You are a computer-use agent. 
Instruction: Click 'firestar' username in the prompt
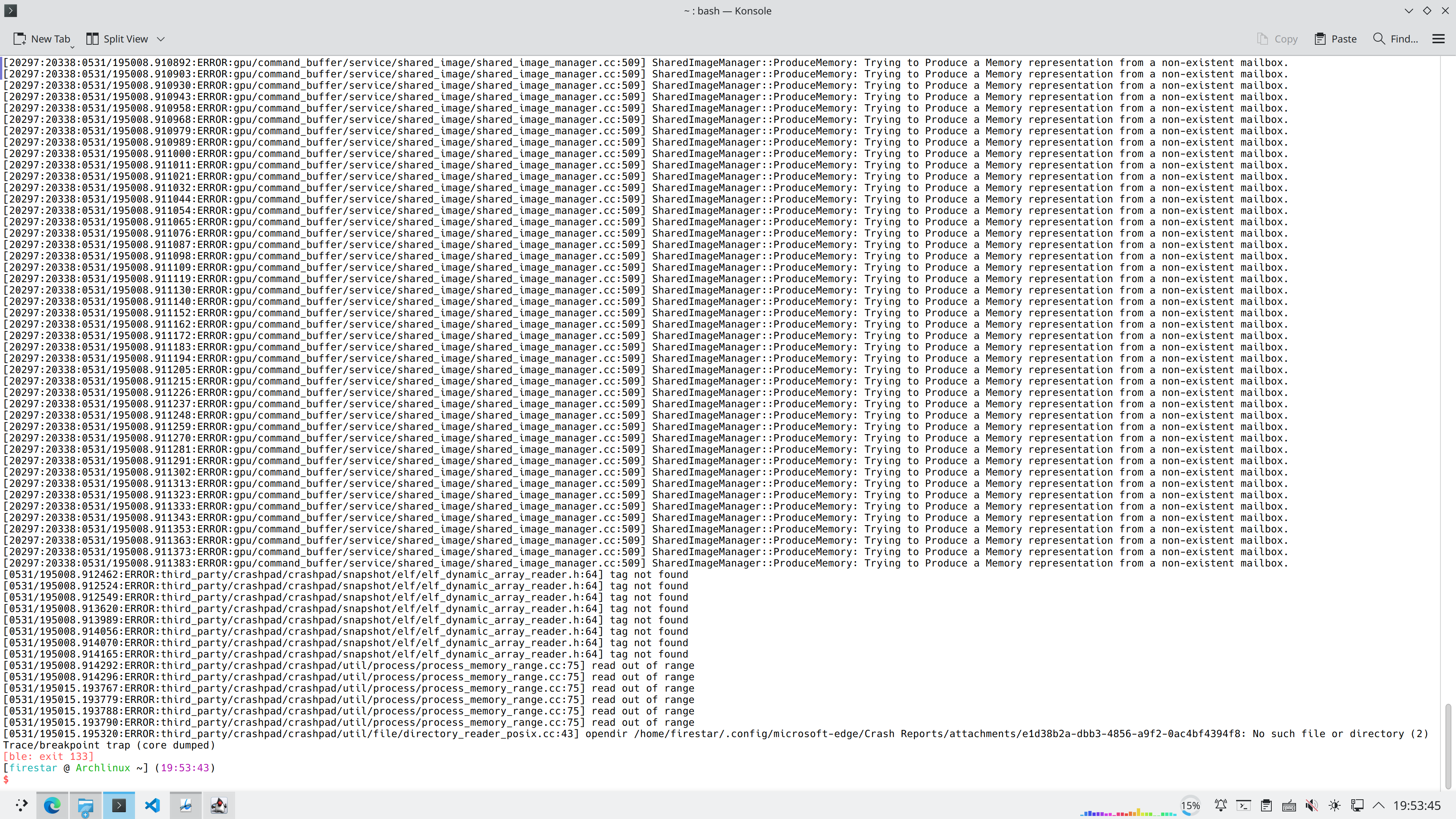point(33,767)
